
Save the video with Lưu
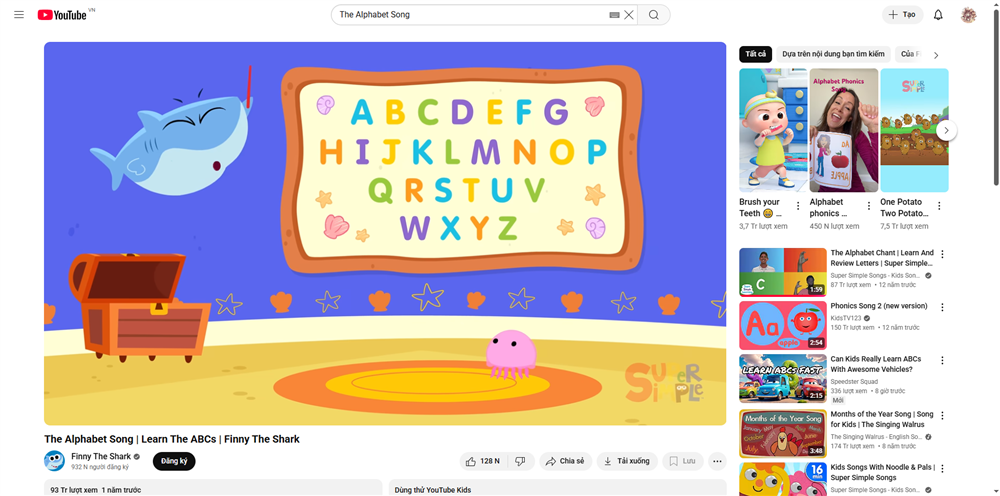coord(682,461)
